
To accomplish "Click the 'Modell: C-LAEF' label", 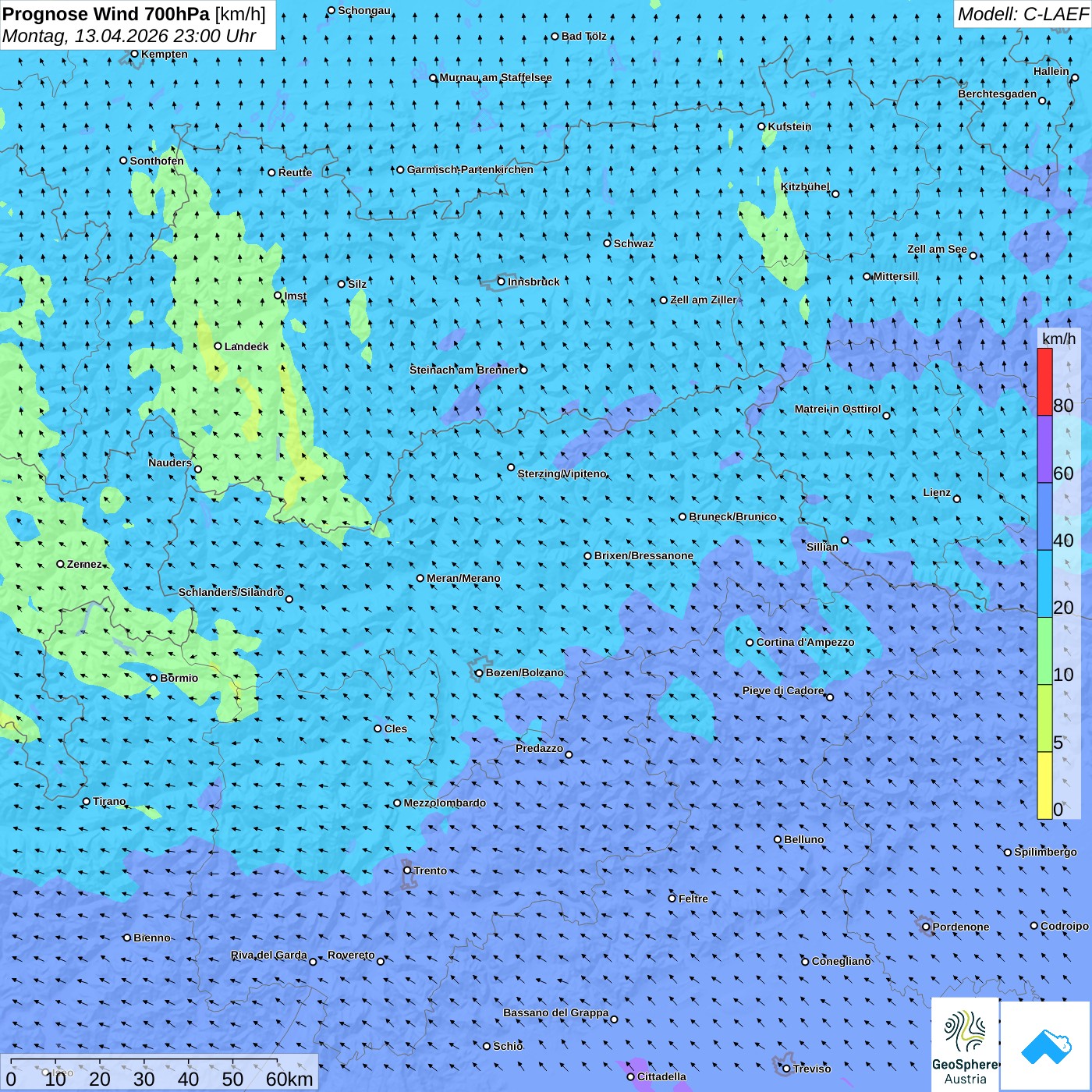I will tap(1023, 14).
